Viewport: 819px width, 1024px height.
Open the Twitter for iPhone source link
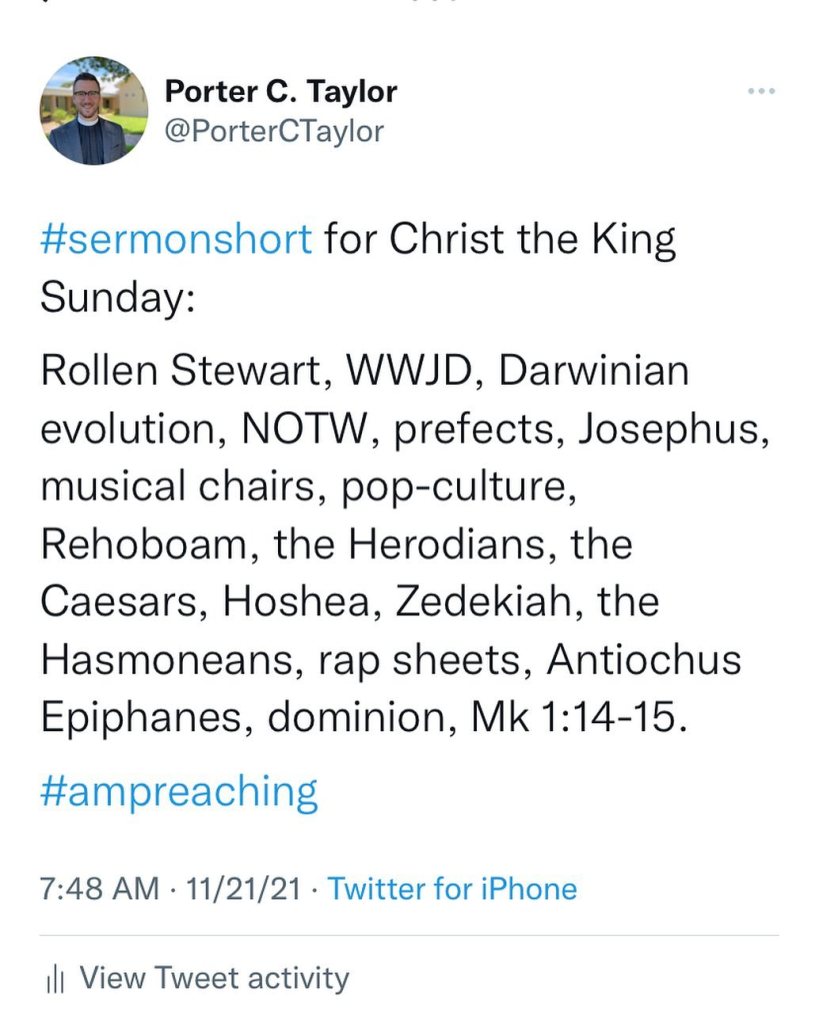coord(452,888)
